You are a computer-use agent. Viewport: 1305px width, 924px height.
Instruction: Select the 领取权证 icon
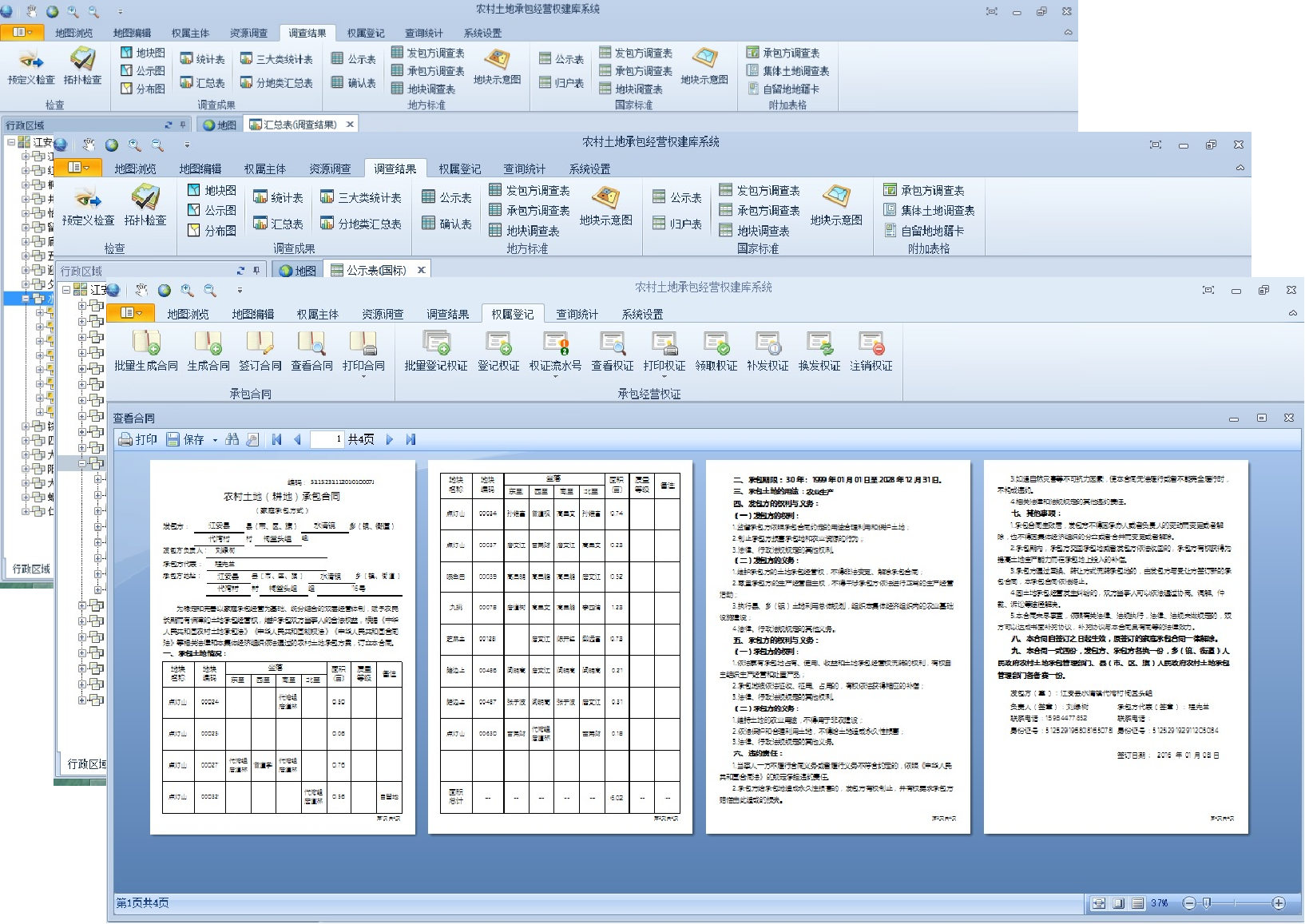click(716, 351)
